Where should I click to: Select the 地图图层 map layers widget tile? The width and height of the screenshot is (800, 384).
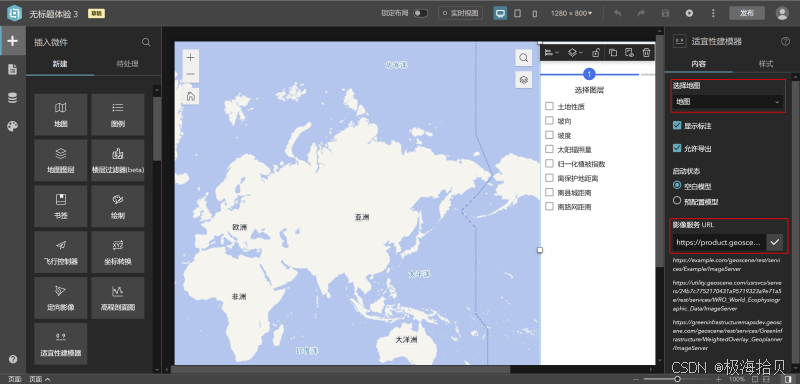61,161
